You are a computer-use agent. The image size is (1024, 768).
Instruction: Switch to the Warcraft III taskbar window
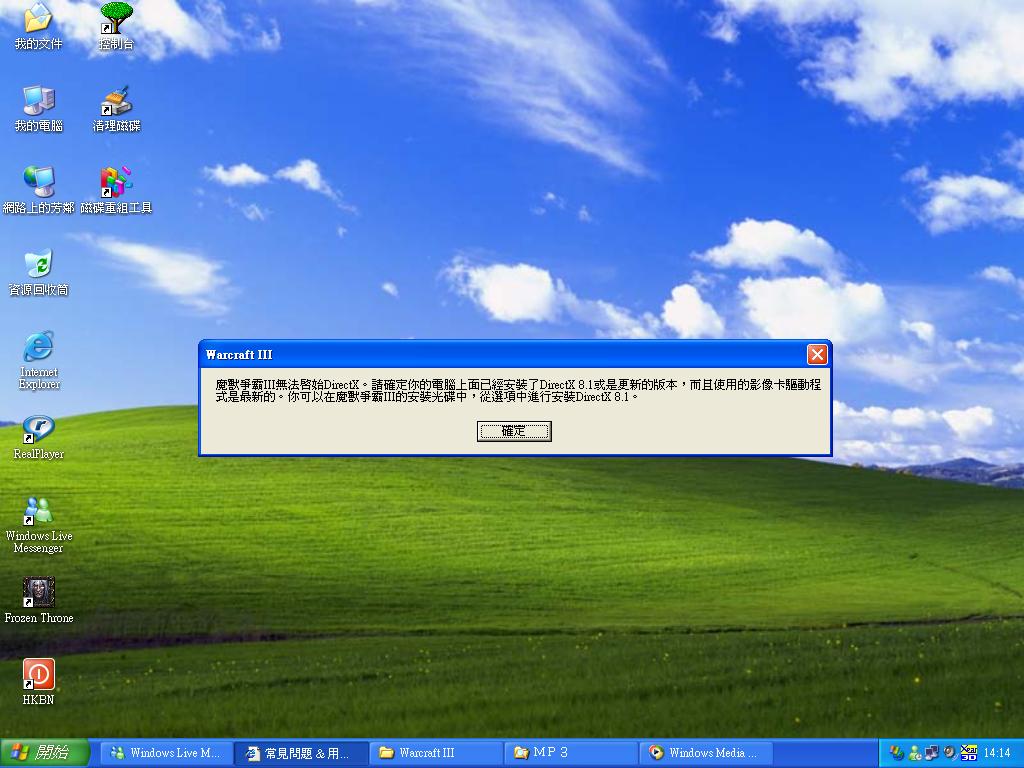pyautogui.click(x=435, y=753)
